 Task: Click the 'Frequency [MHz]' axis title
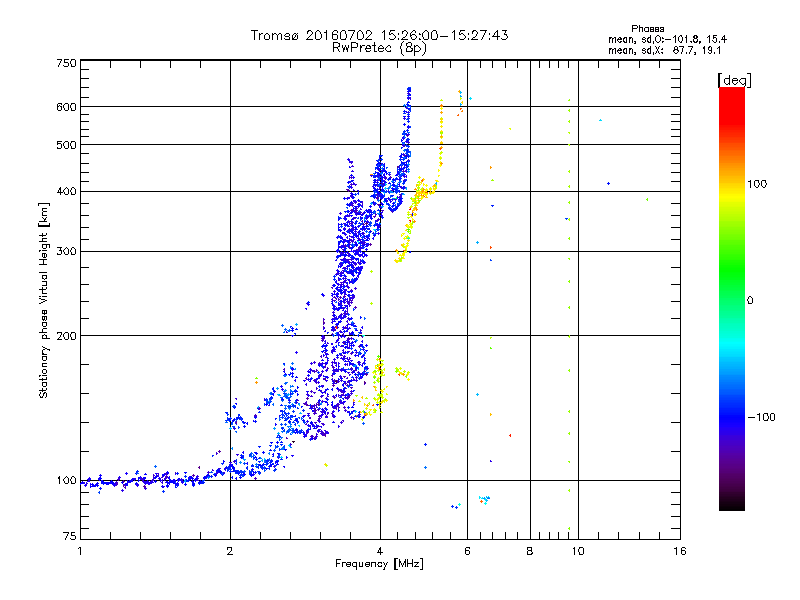click(379, 564)
